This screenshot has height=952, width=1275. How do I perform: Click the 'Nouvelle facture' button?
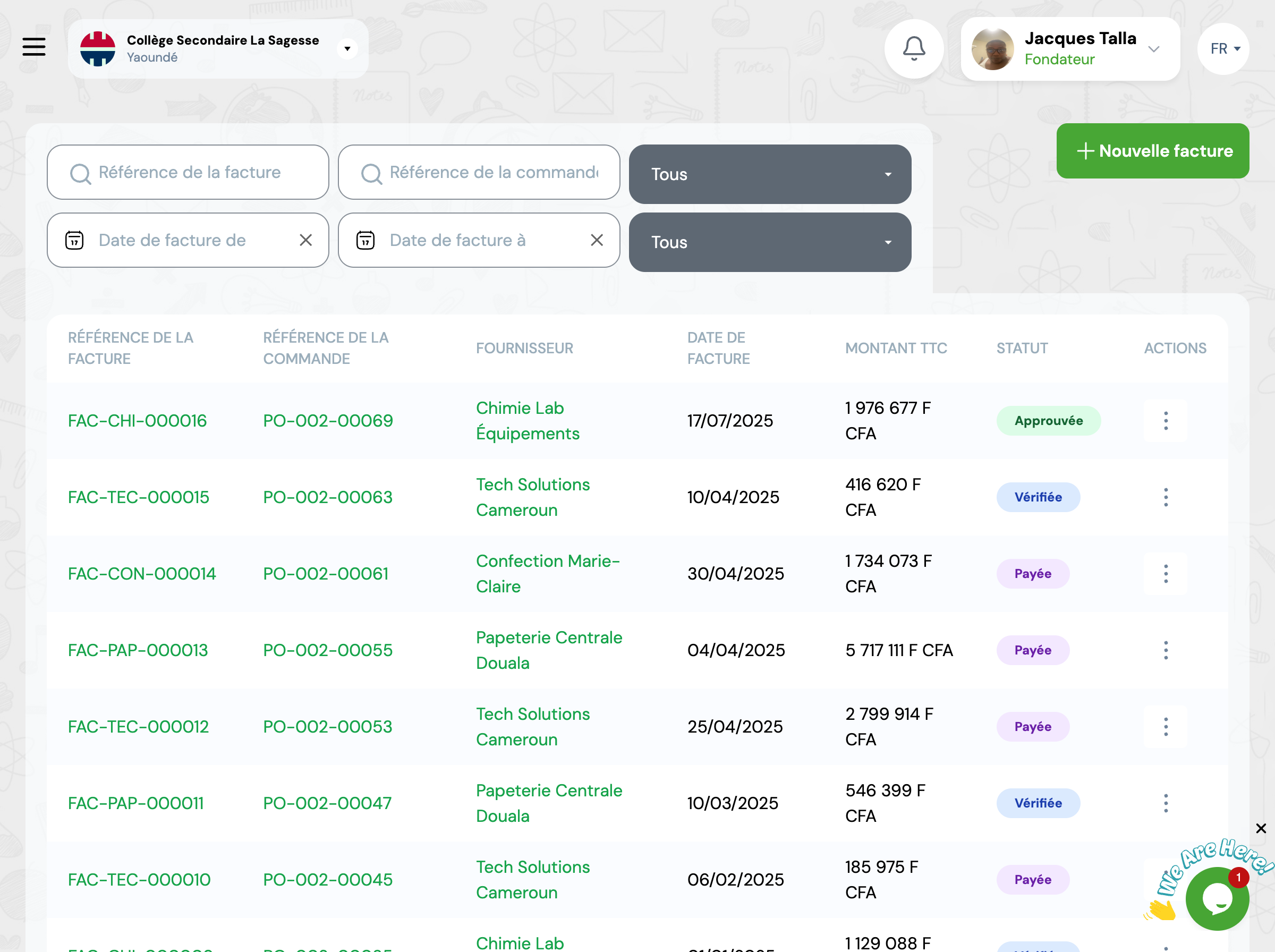point(1152,151)
